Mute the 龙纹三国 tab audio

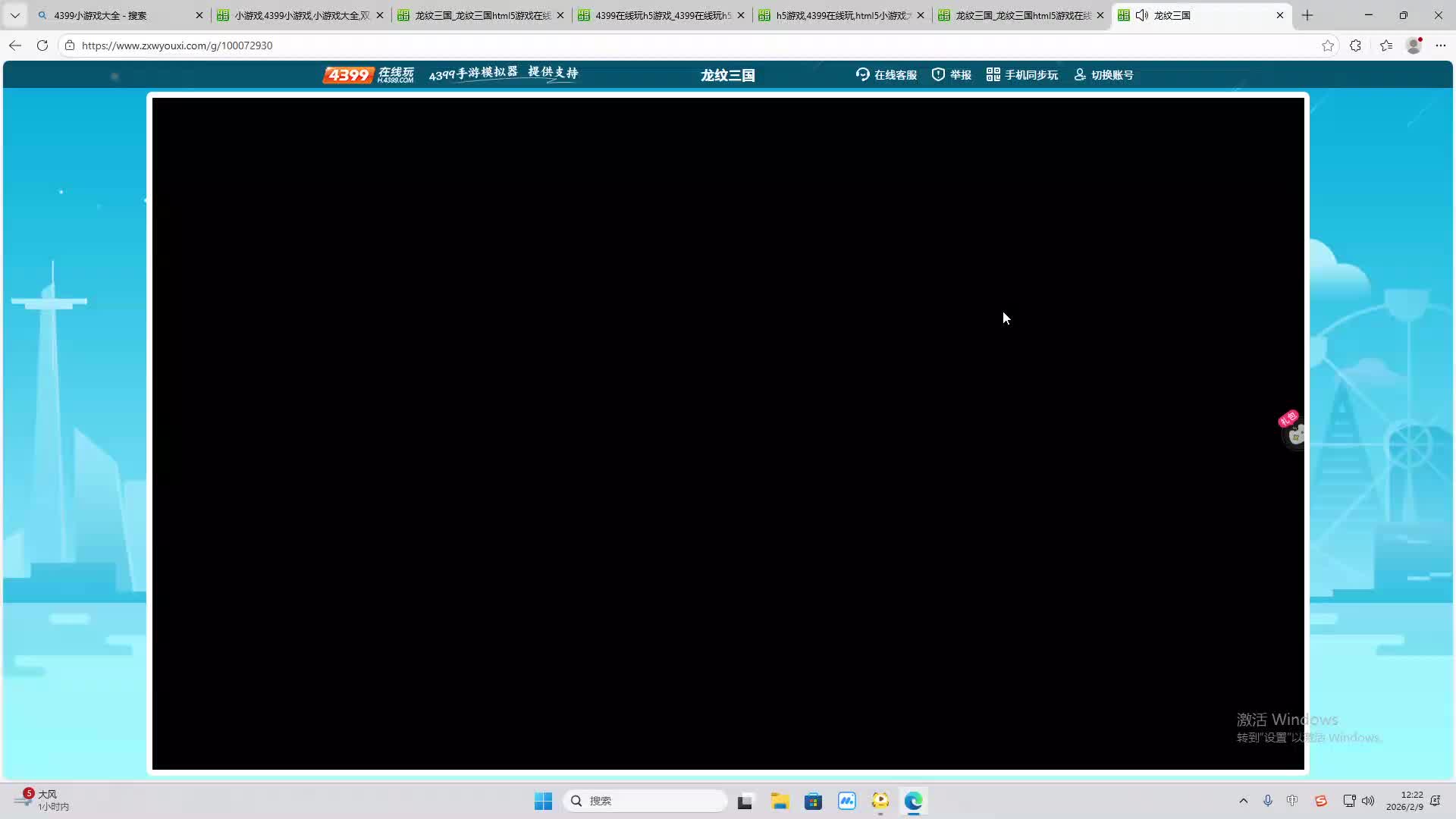pos(1141,15)
